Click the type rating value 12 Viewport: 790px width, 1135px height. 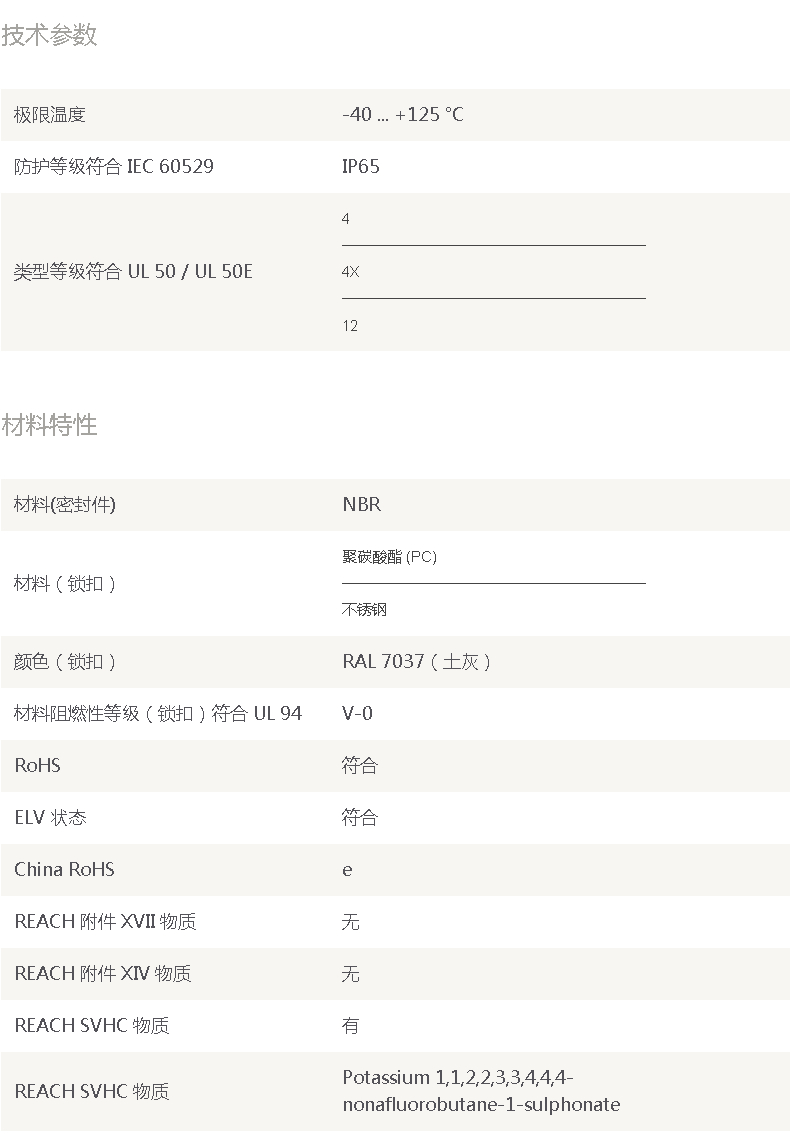pyautogui.click(x=350, y=326)
